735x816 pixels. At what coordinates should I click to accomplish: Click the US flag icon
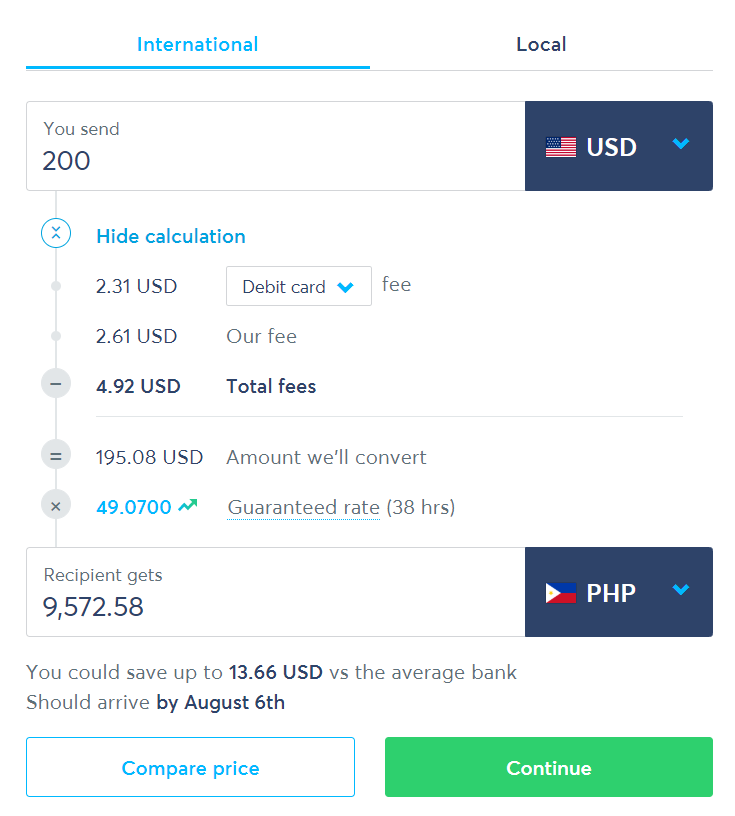[561, 147]
